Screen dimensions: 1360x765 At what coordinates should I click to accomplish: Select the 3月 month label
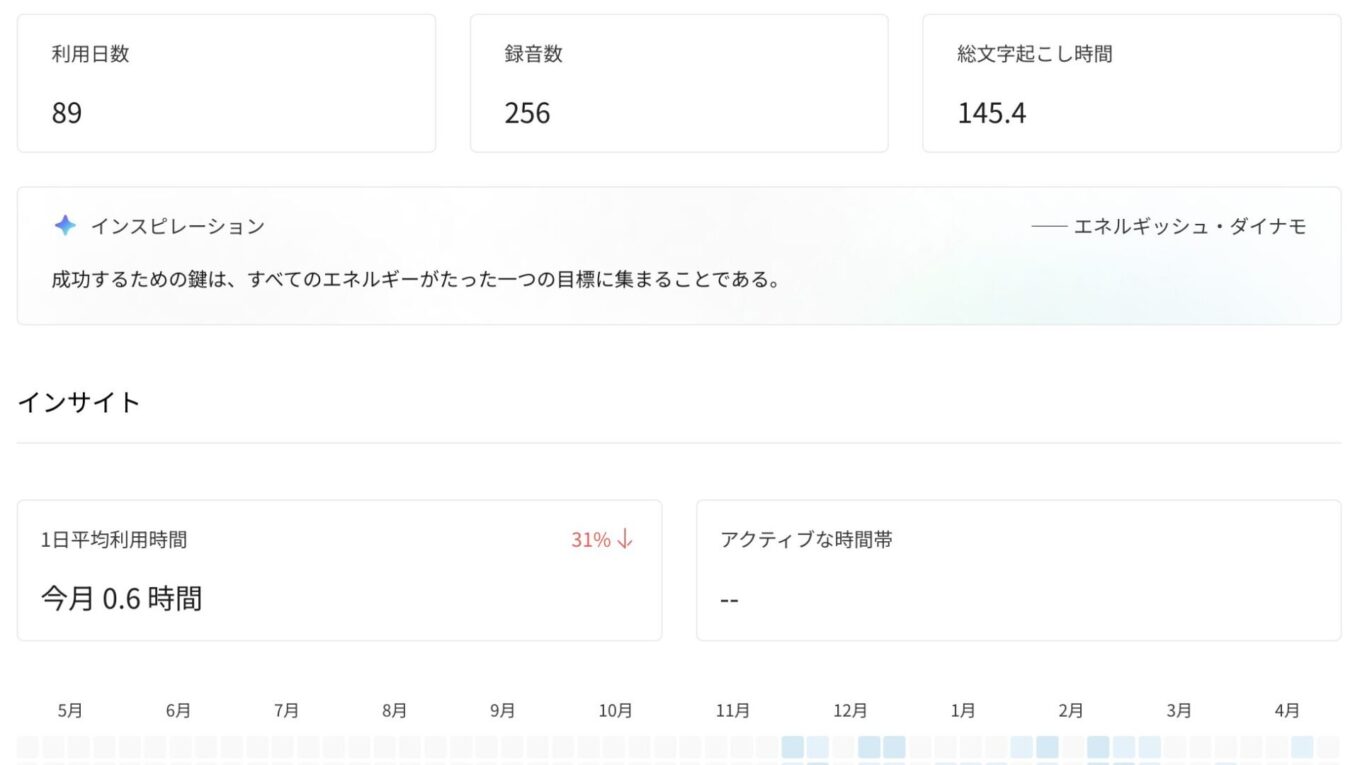tap(1179, 711)
